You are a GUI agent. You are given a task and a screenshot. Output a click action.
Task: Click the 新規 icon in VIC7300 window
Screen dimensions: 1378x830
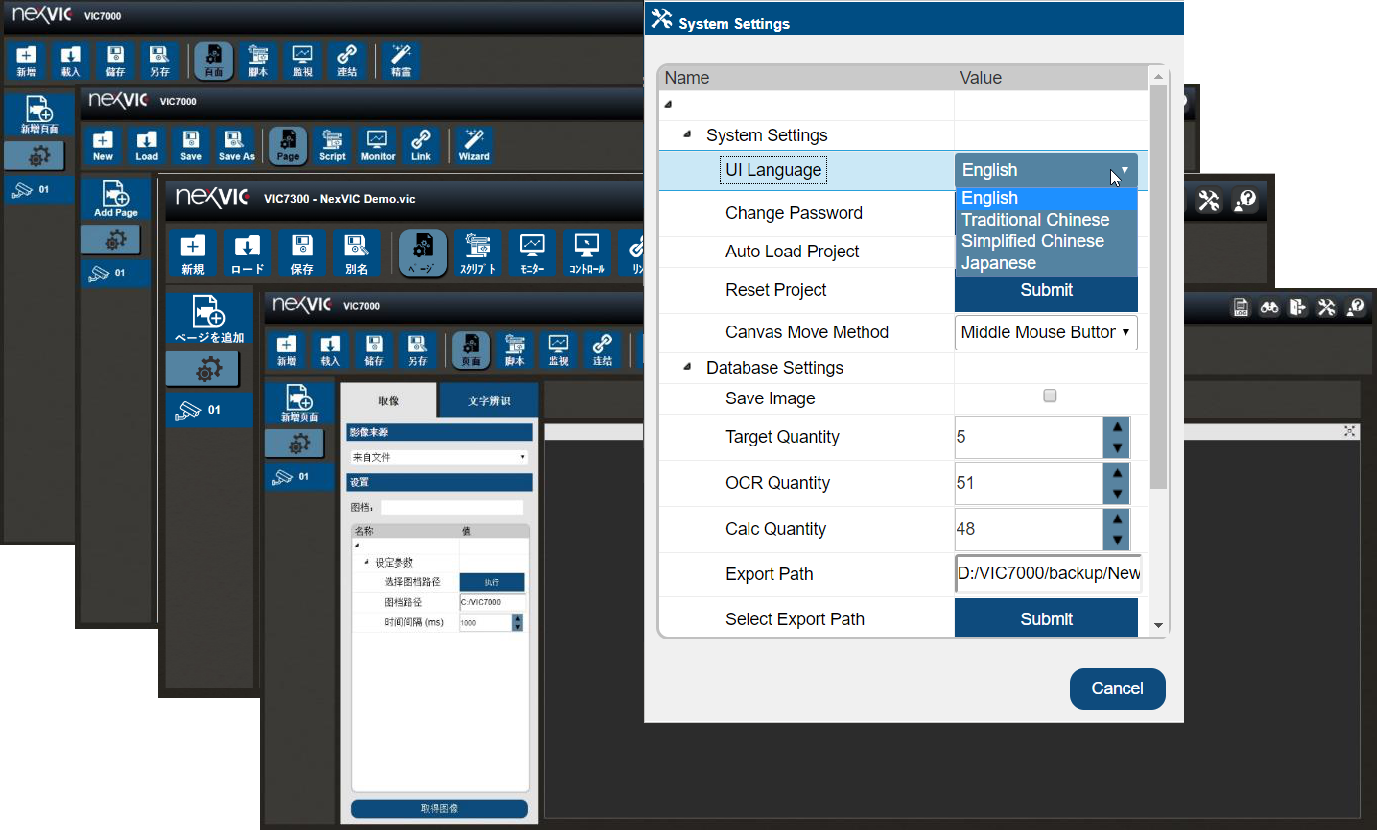193,254
